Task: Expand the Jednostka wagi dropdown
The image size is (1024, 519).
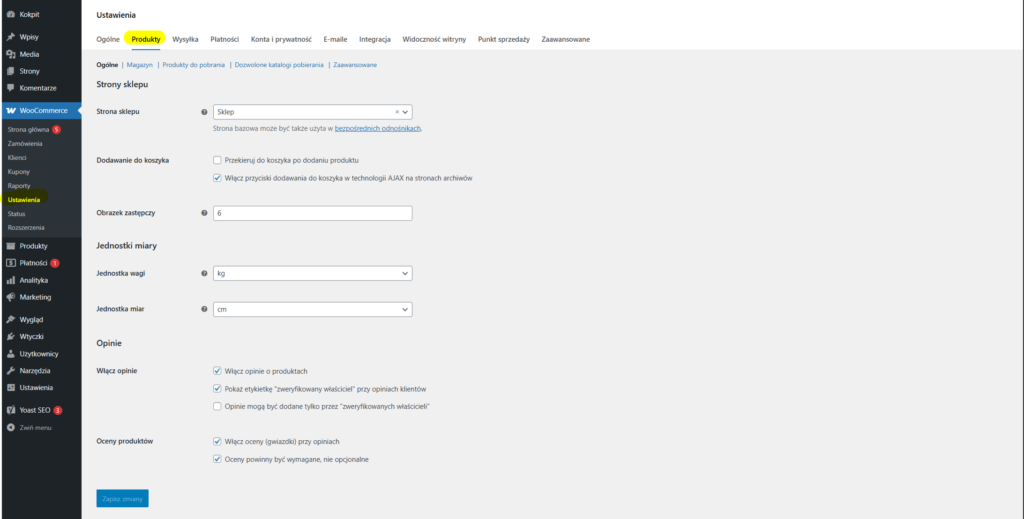Action: (312, 273)
